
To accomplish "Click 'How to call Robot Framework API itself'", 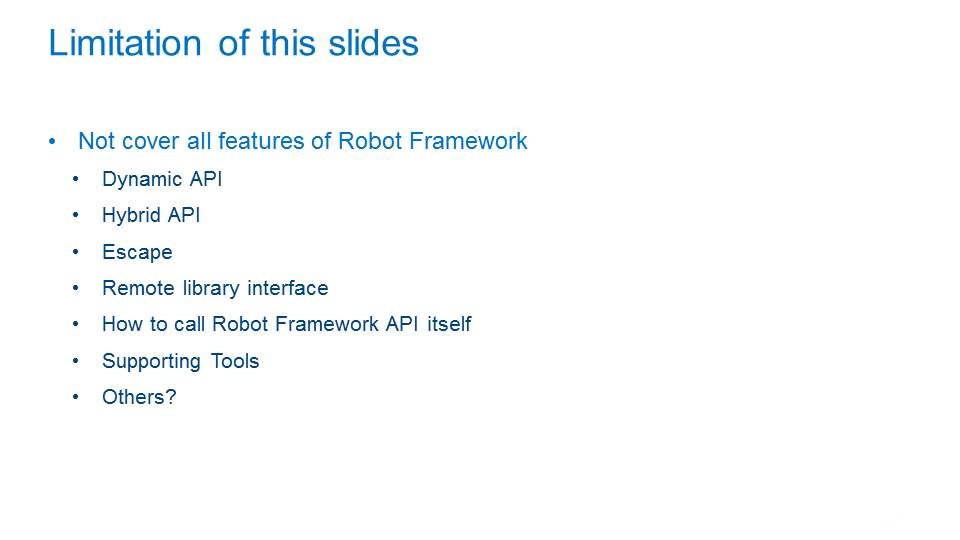I will 287,324.
